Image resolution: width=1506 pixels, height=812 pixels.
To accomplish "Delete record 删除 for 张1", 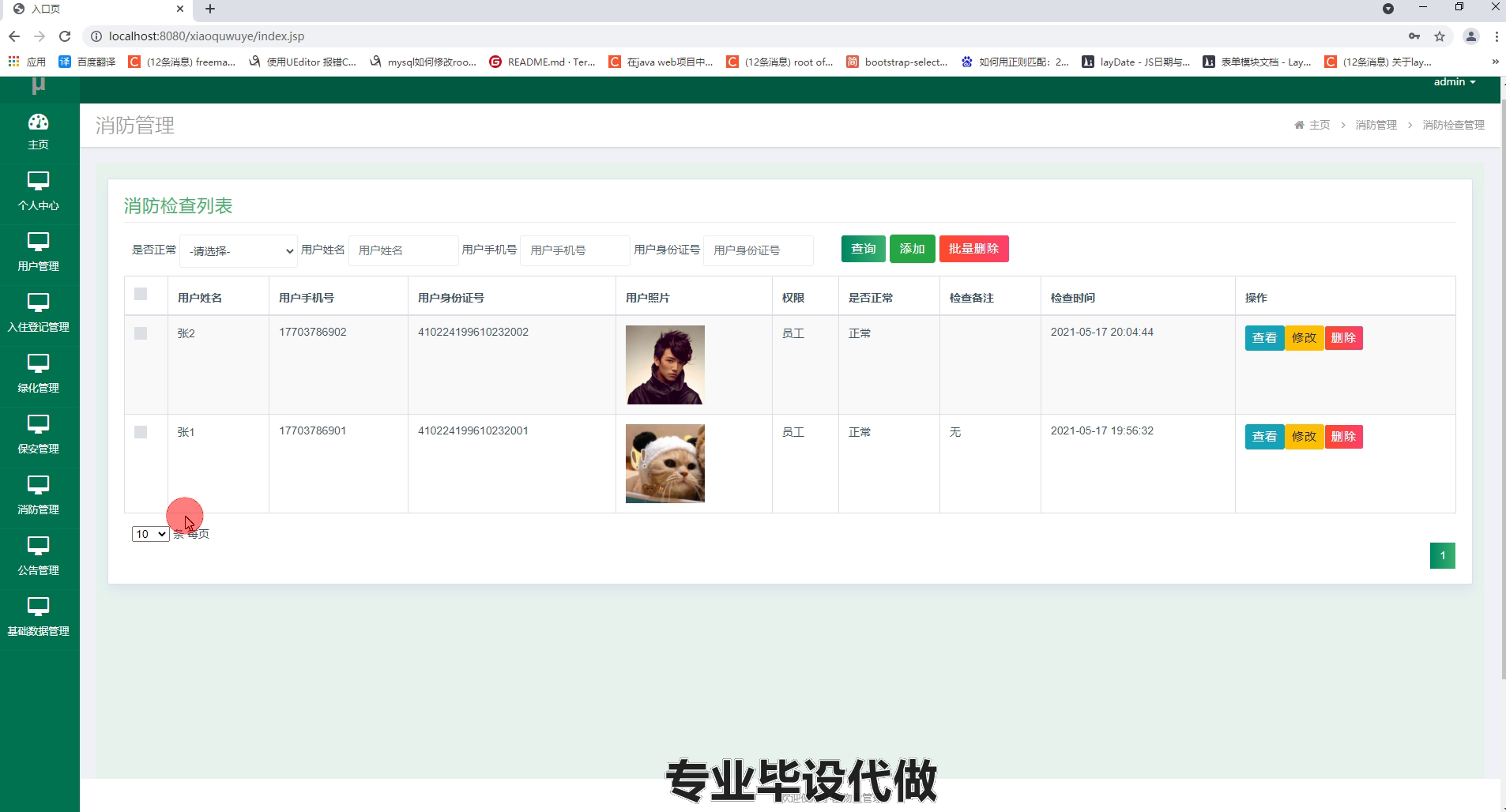I will [1343, 437].
